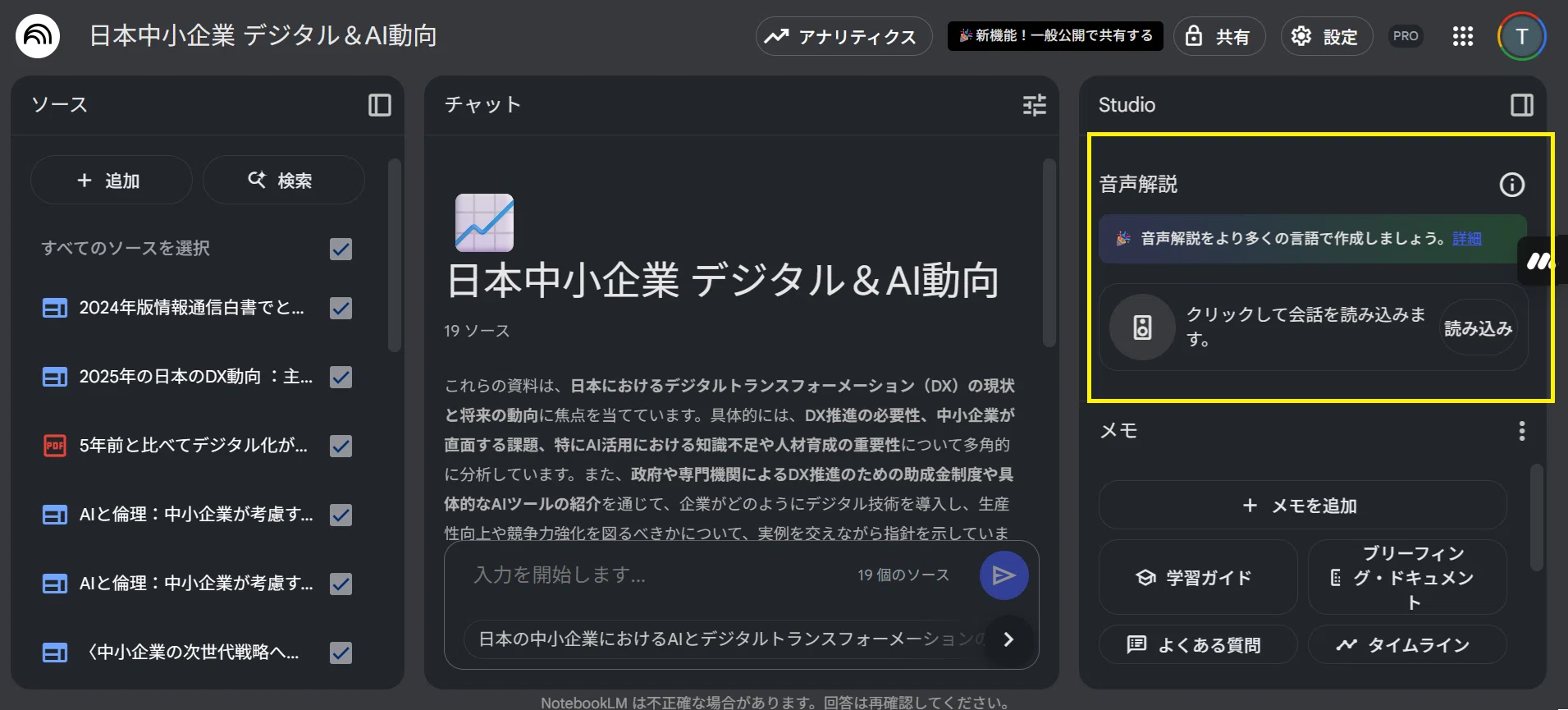Screen dimensions: 1568x710
Task: Open the 音声解説 info icon
Action: [x=1512, y=185]
